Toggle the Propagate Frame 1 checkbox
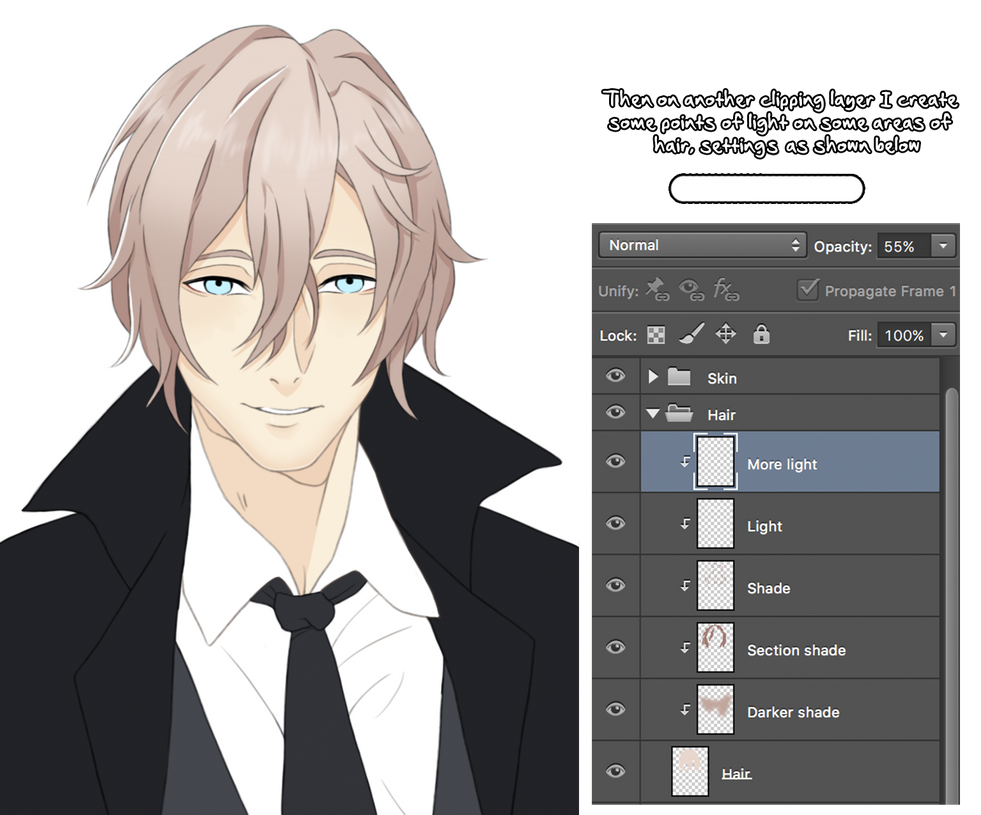Screen dimensions: 981x815 tap(808, 289)
